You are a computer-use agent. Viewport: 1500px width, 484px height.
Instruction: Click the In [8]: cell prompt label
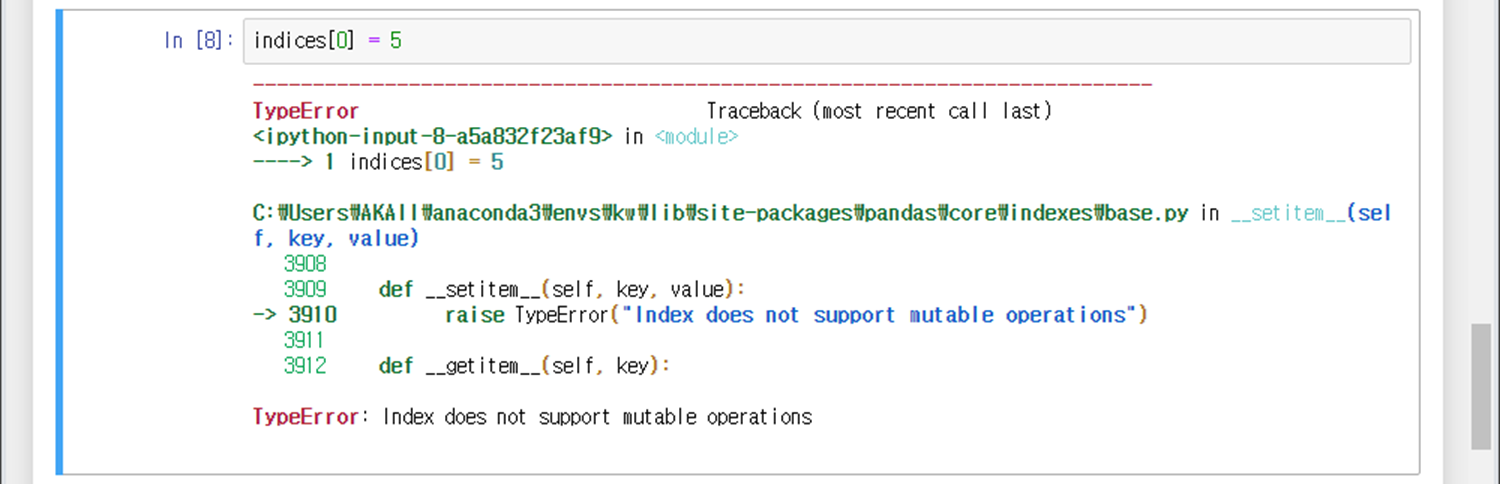click(x=199, y=41)
